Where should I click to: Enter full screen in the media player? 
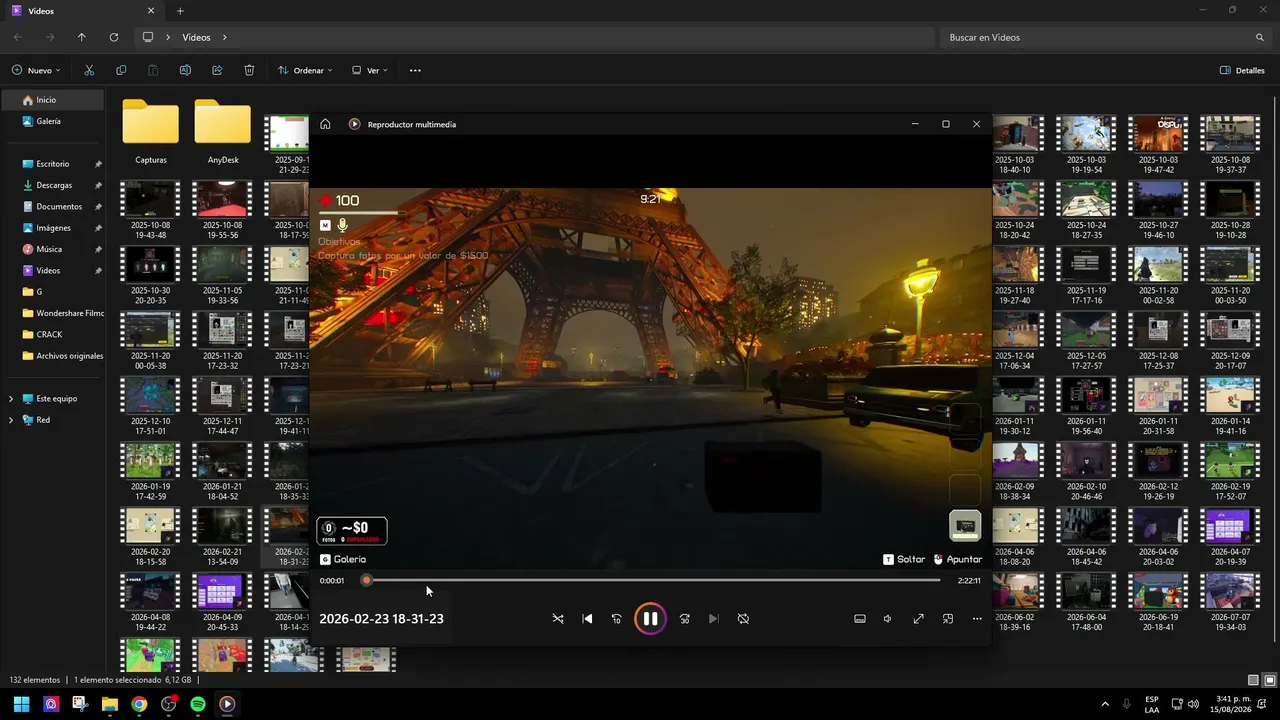click(918, 619)
